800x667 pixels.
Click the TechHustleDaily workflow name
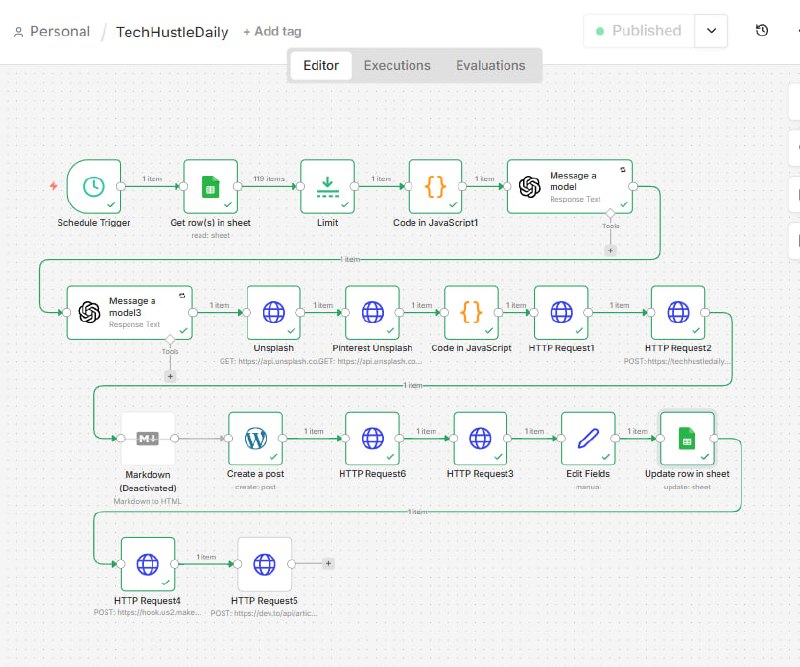[x=172, y=32]
